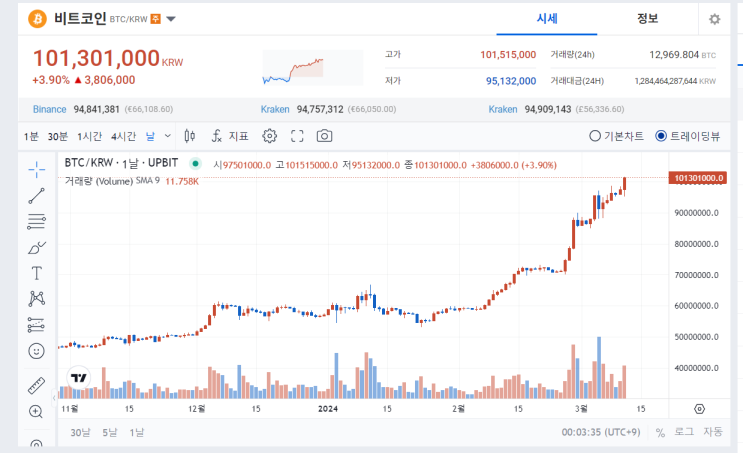This screenshot has width=743, height=453.
Task: Select the trend line drawing tool
Action: coord(36,194)
